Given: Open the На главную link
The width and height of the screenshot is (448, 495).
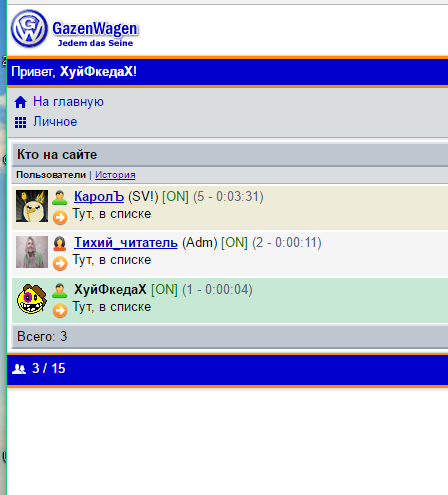Looking at the screenshot, I should click(68, 102).
